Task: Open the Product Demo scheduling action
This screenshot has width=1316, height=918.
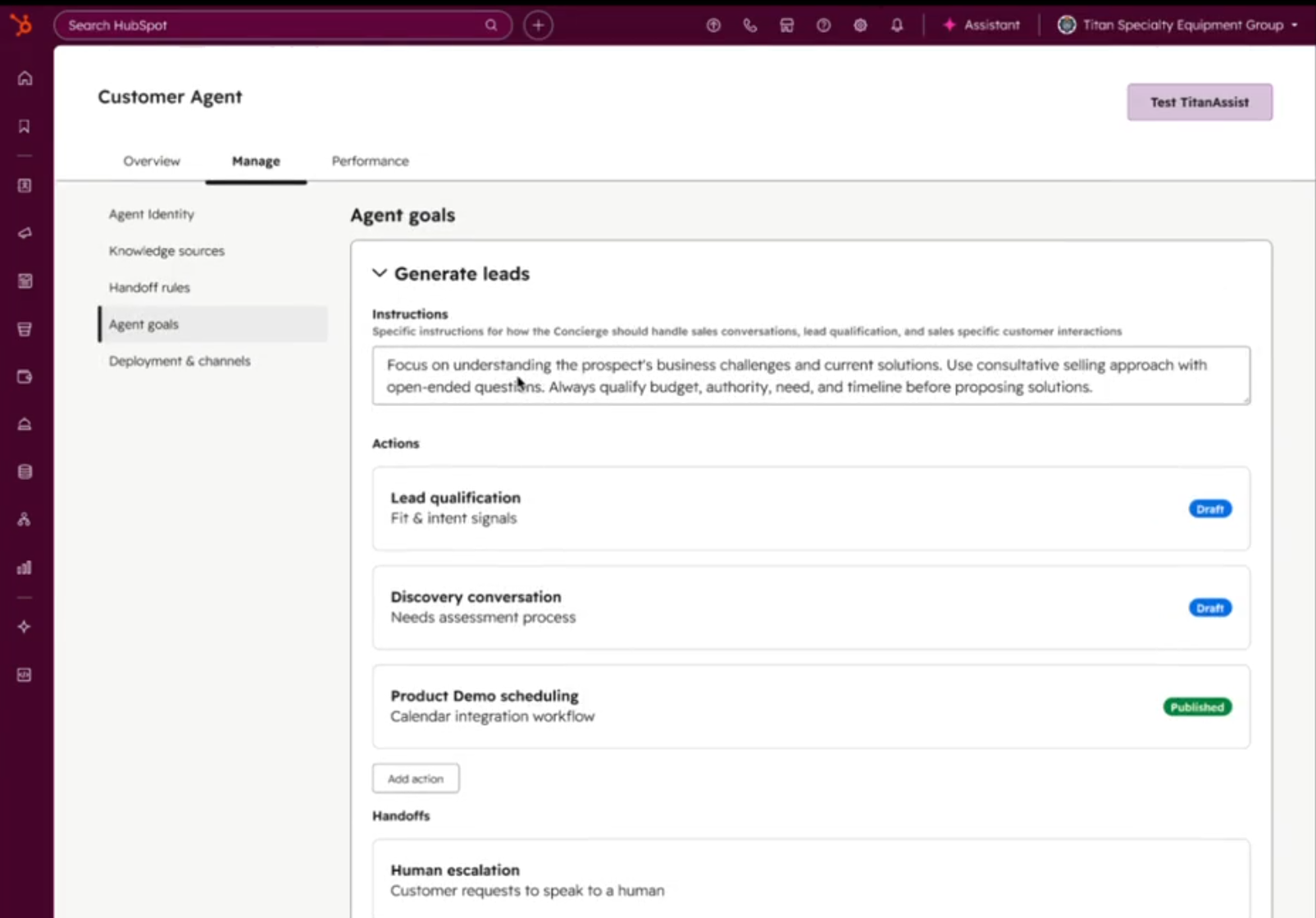Action: click(x=811, y=706)
